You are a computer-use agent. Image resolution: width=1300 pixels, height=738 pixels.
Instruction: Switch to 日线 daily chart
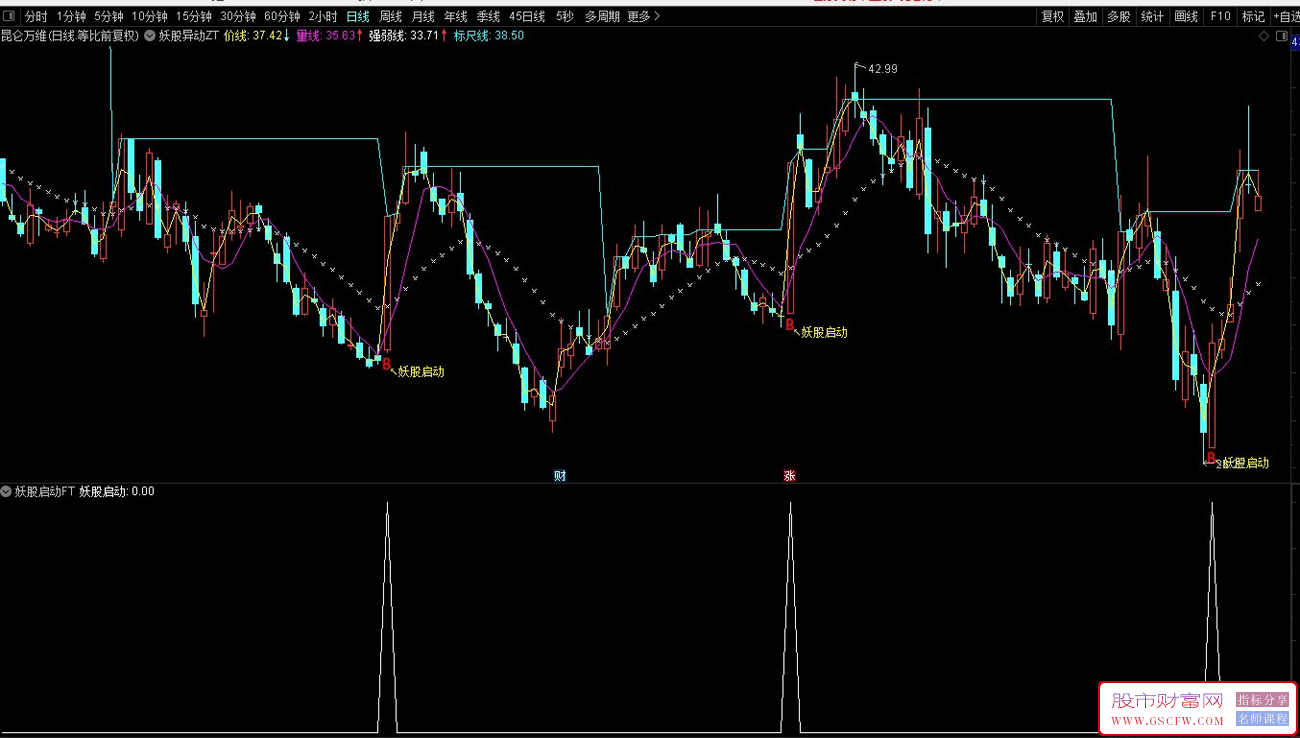[357, 16]
